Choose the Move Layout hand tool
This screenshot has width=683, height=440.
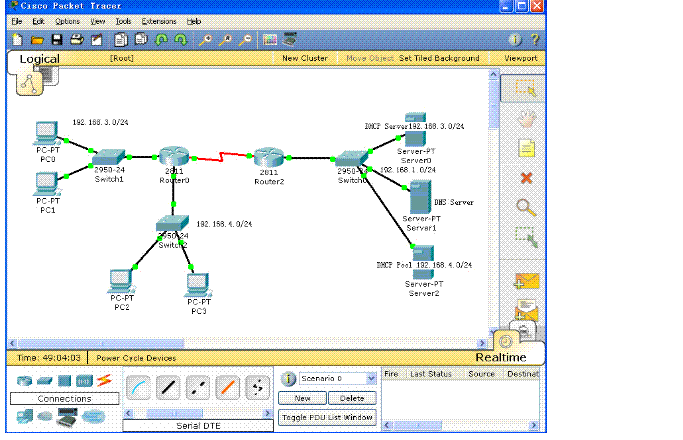tap(526, 119)
